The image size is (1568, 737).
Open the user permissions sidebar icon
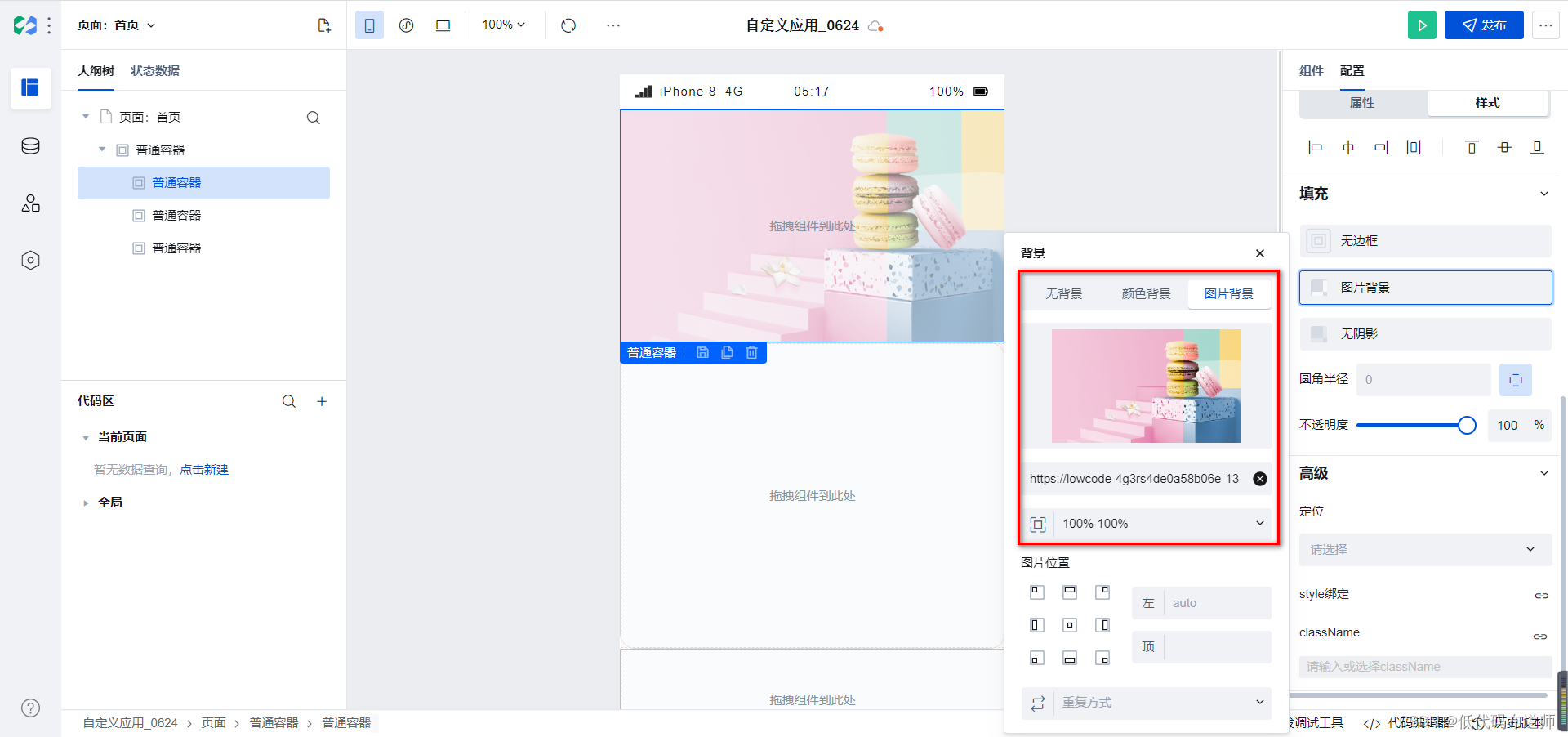point(31,203)
